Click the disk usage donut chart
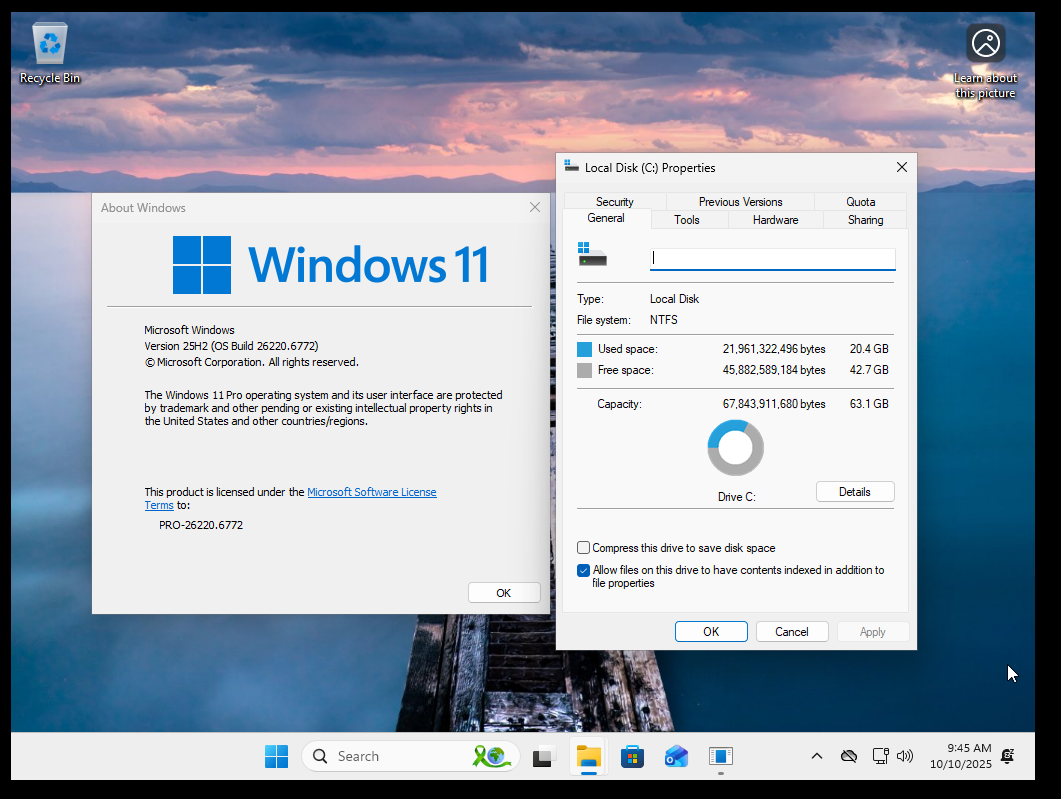Viewport: 1061px width, 799px height. (x=736, y=447)
